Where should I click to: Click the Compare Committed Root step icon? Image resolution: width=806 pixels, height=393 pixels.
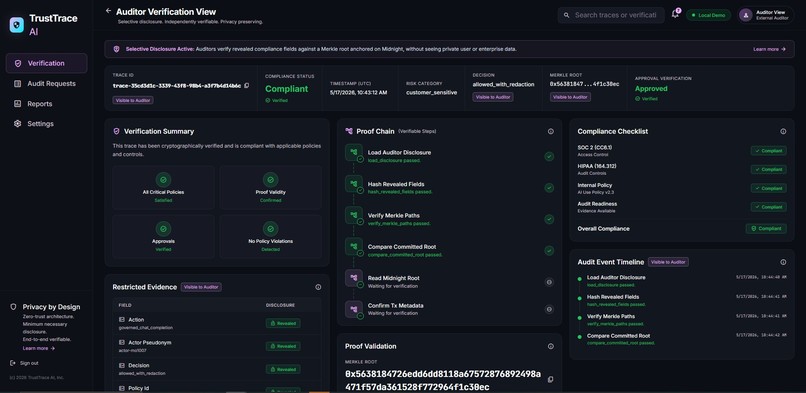tap(354, 247)
